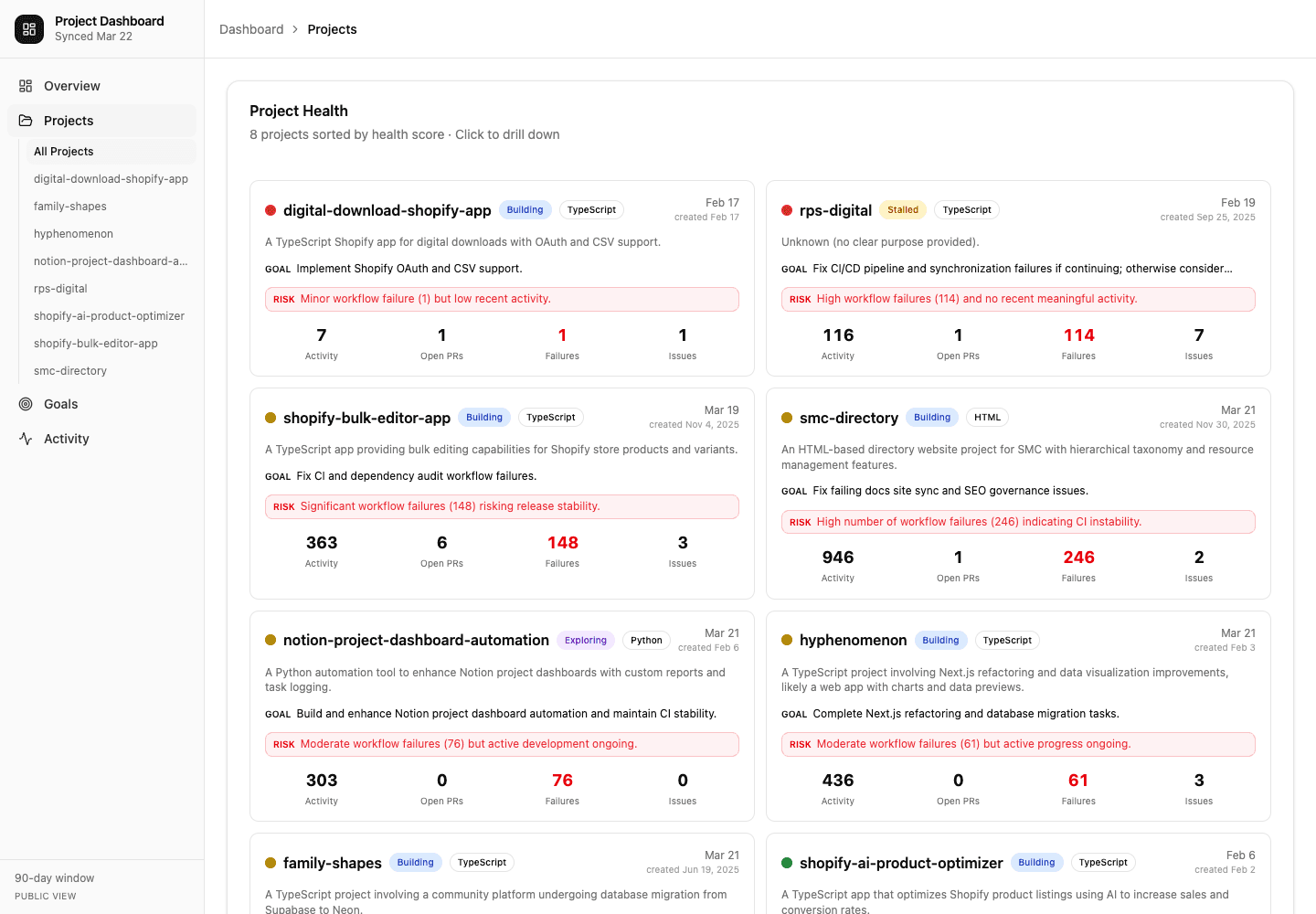Click risk banner about CI instability (246)
Viewport: 1316px width, 914px height.
point(1018,522)
